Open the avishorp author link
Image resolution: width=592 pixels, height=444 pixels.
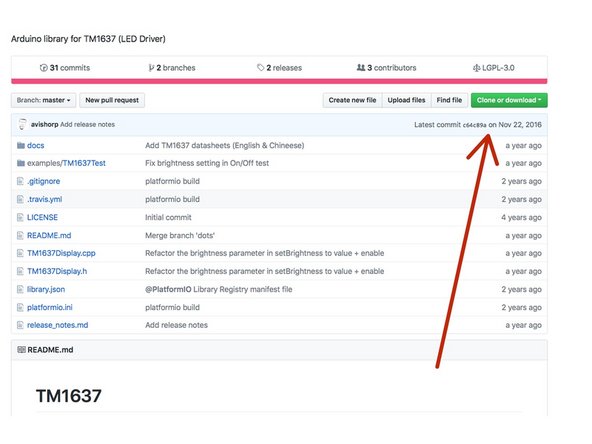tap(45, 125)
